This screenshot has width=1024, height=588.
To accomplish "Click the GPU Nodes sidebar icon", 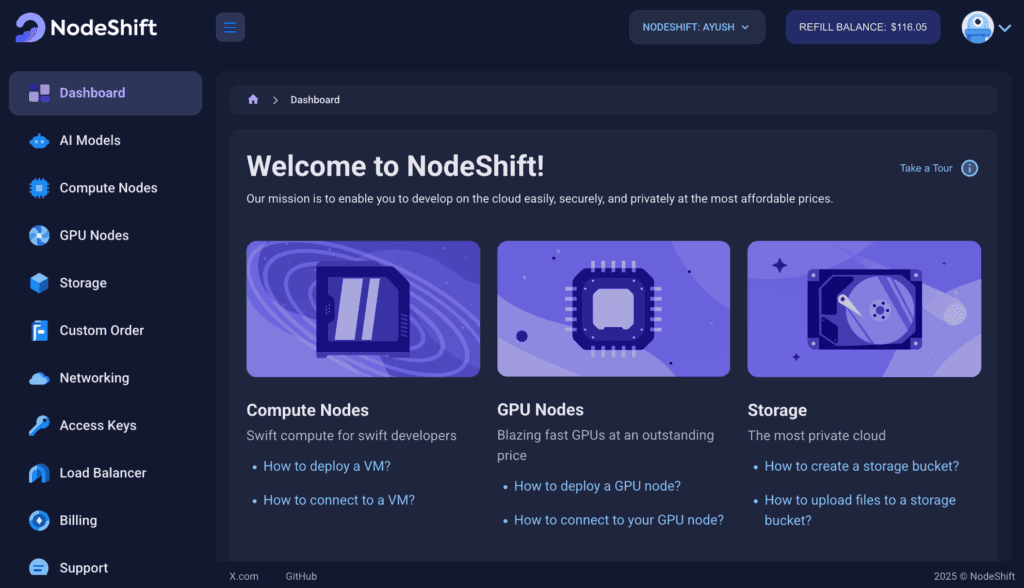I will point(39,236).
